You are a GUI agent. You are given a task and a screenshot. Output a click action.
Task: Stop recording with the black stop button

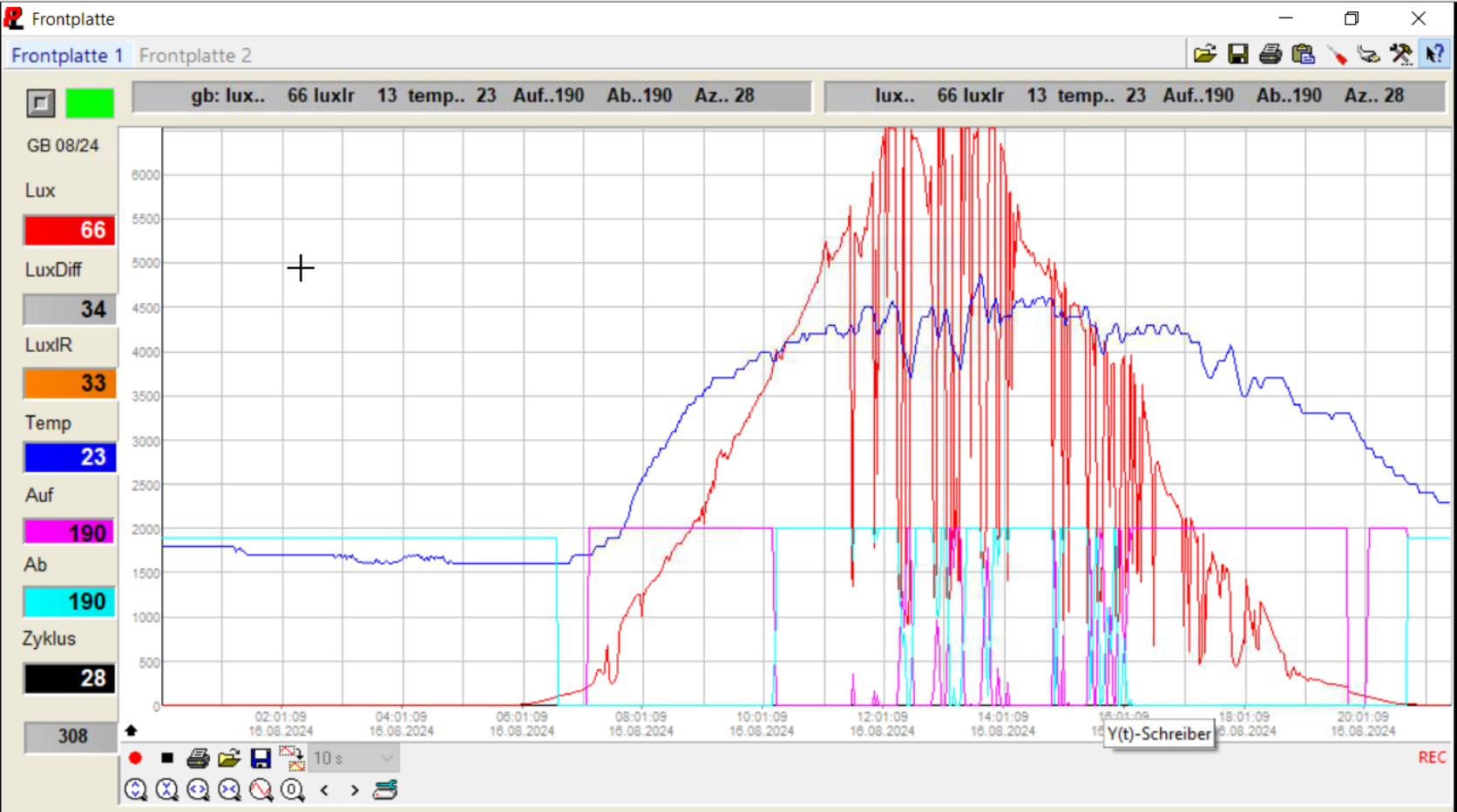[x=166, y=758]
